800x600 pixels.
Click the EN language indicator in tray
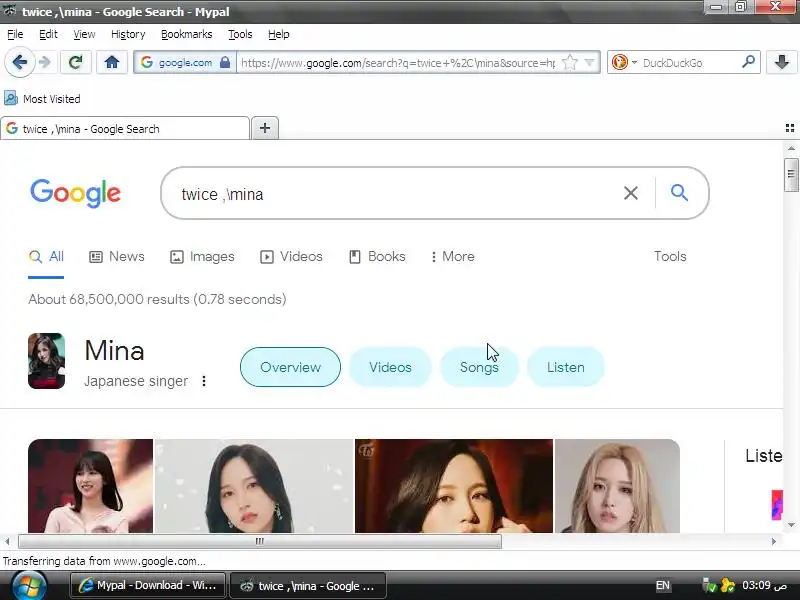click(662, 585)
